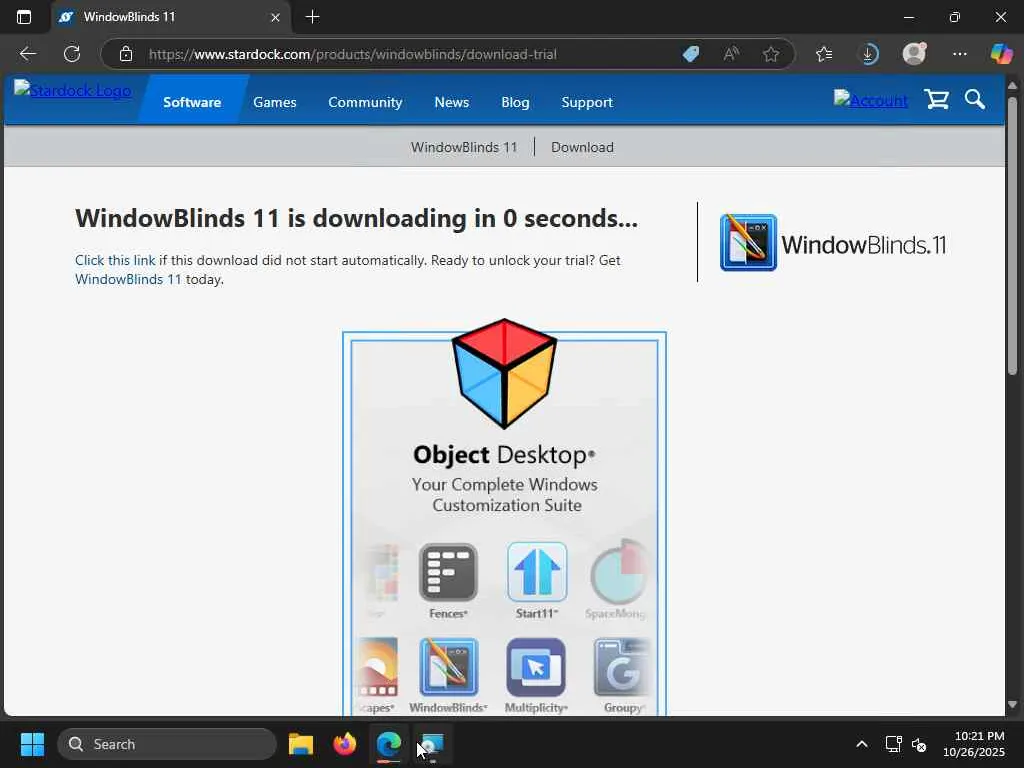Open the Stardock site search
This screenshot has height=768, width=1024.
coord(975,99)
